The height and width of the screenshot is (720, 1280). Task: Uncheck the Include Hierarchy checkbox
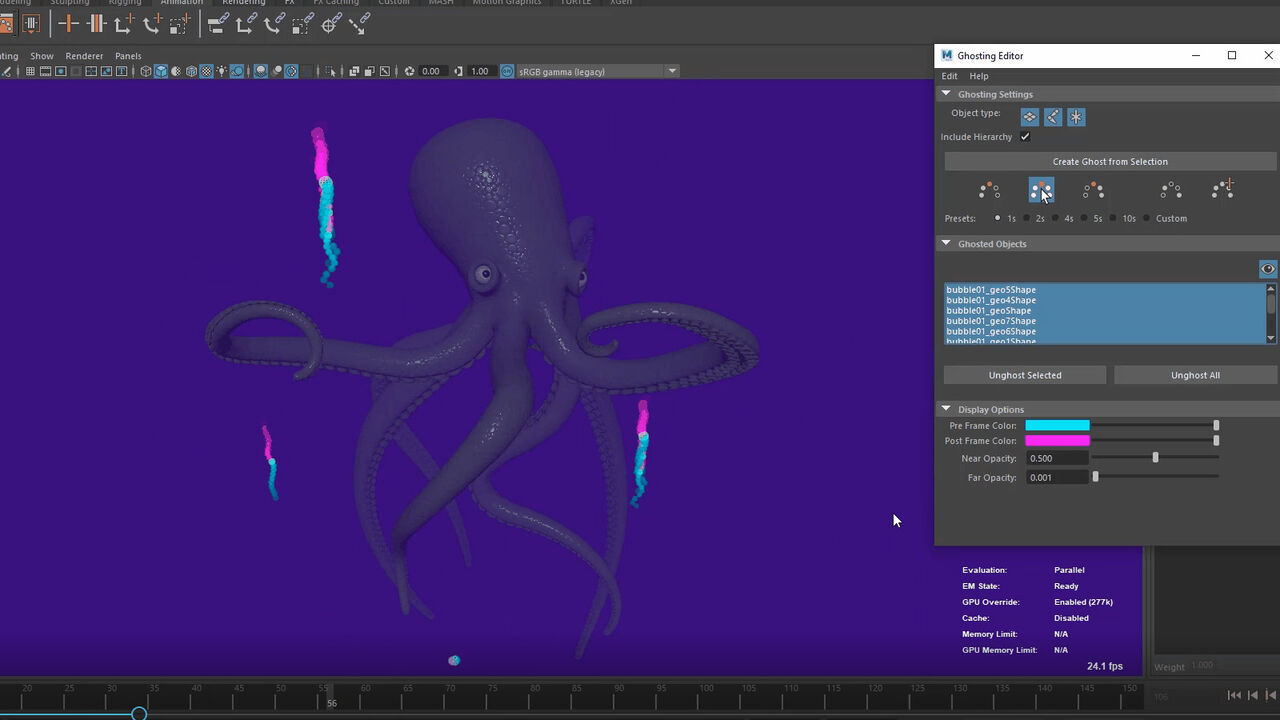click(x=1025, y=137)
